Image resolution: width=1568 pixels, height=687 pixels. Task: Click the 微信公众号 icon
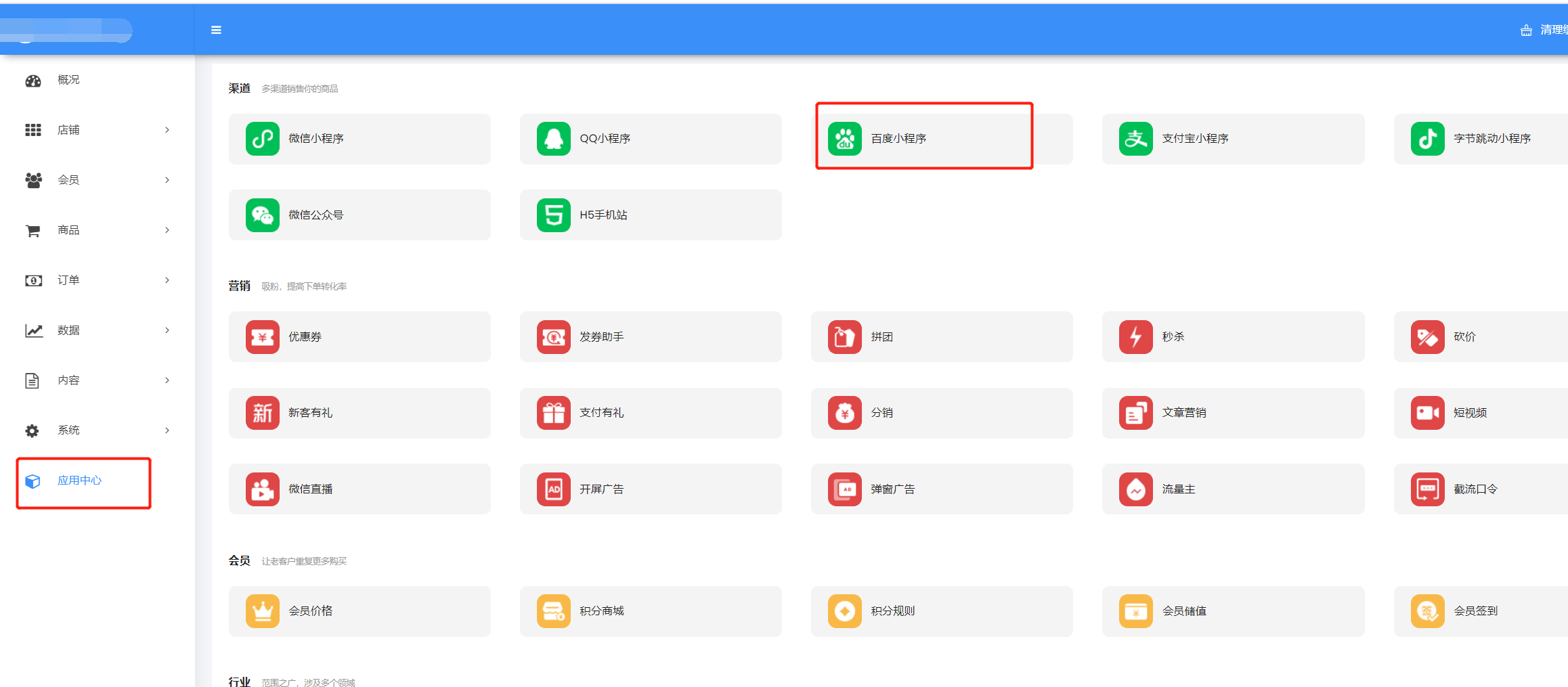coord(263,215)
